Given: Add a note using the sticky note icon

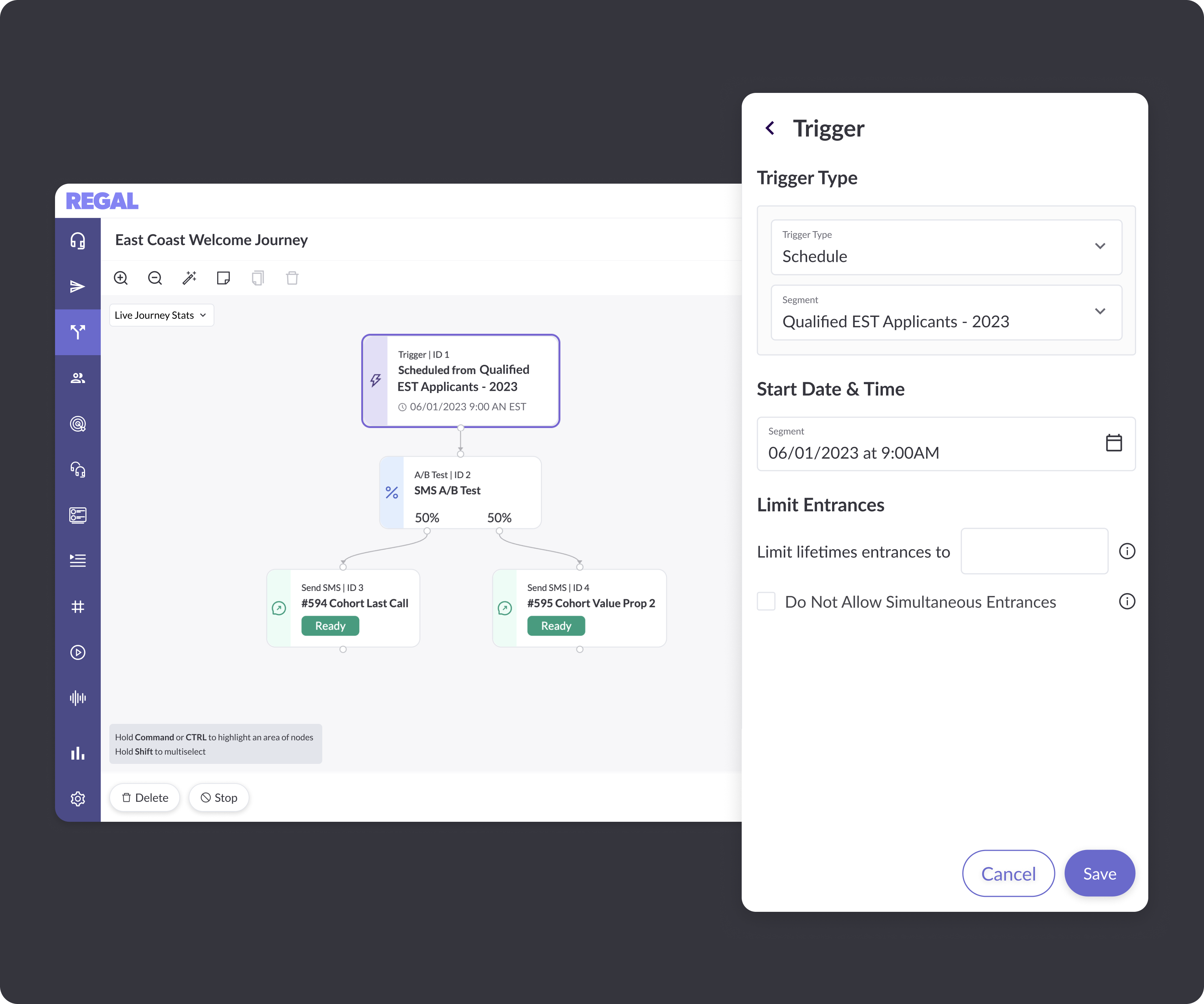Looking at the screenshot, I should pos(224,278).
